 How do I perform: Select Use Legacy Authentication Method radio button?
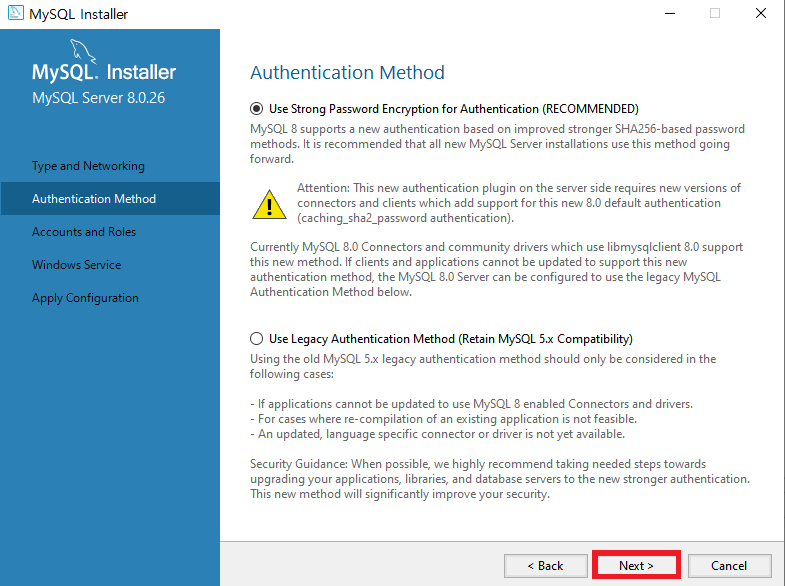tap(256, 339)
